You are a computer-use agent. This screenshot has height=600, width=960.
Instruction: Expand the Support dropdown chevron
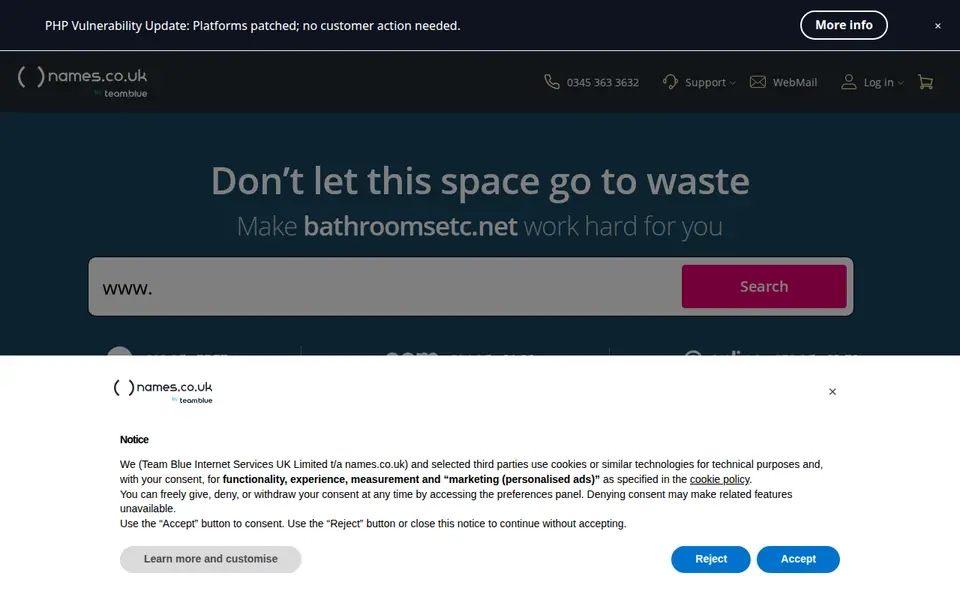(732, 83)
